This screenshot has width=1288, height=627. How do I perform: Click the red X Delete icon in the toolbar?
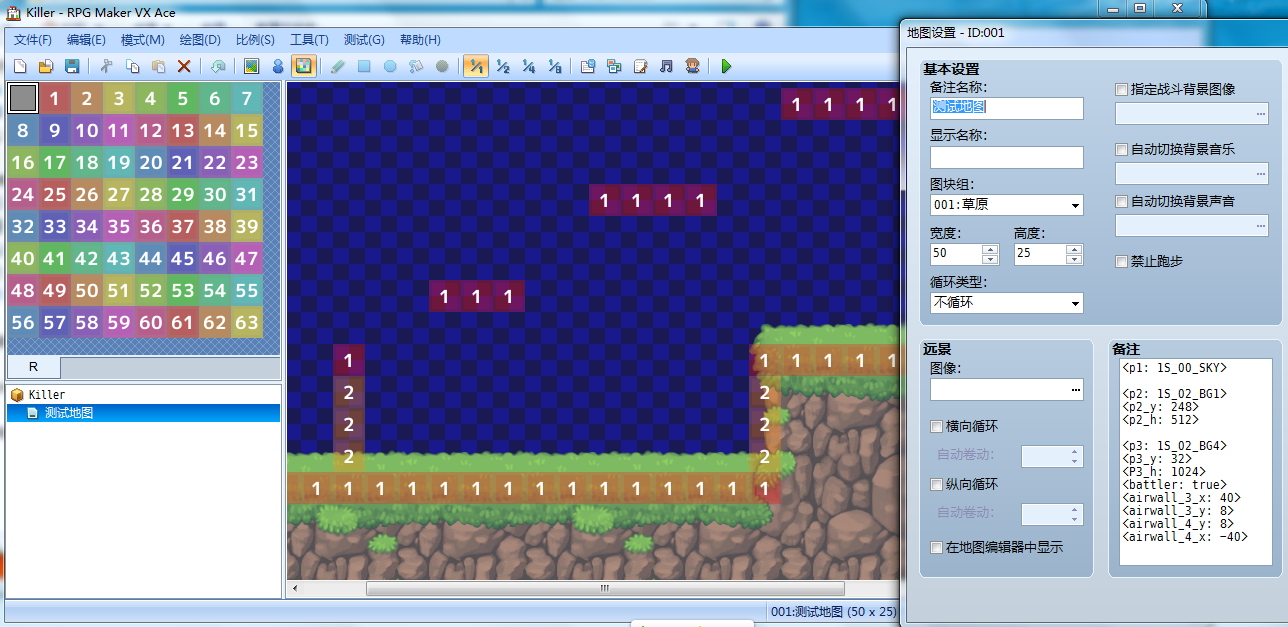[184, 66]
